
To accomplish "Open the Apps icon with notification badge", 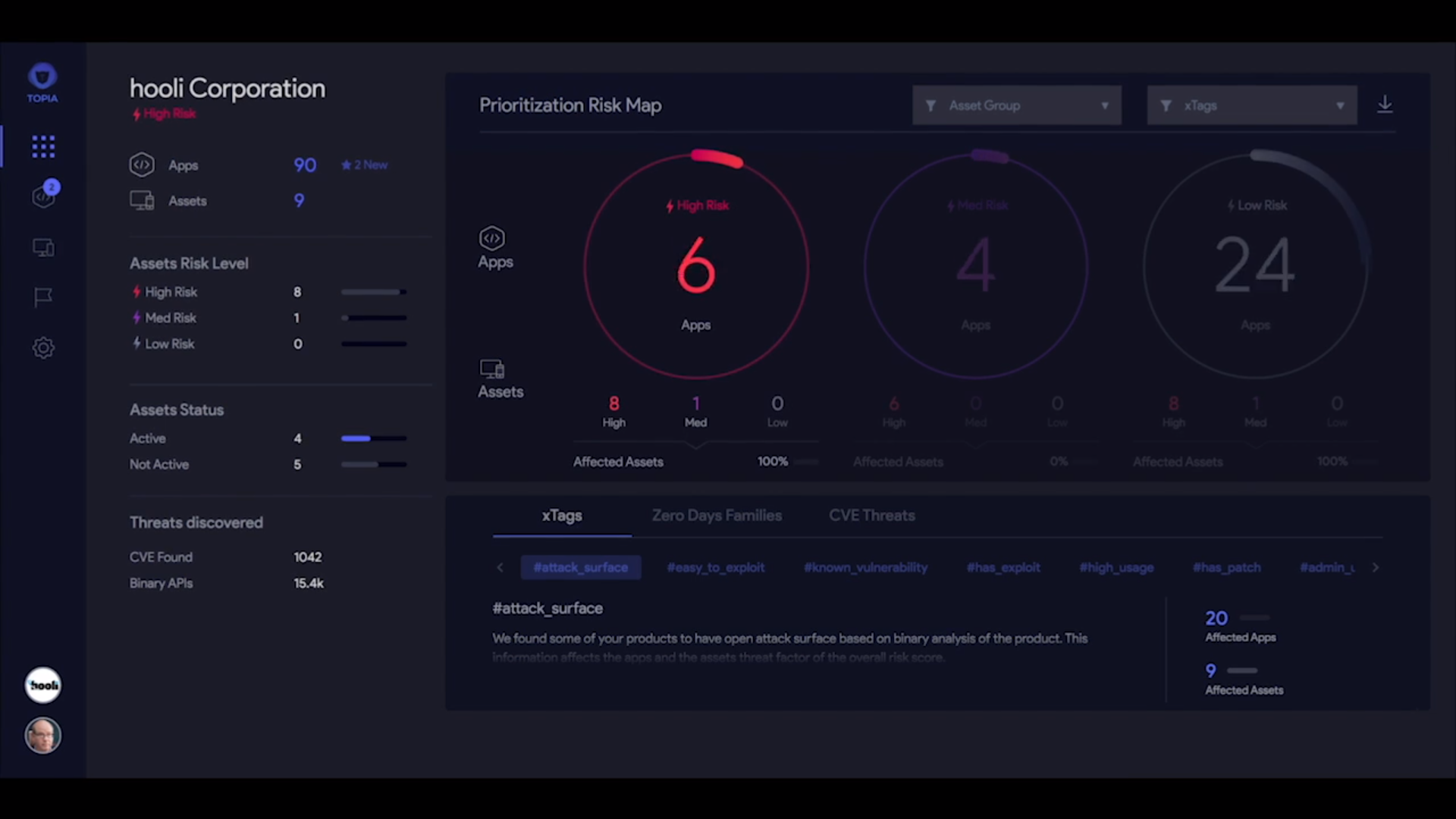I will pos(44,196).
